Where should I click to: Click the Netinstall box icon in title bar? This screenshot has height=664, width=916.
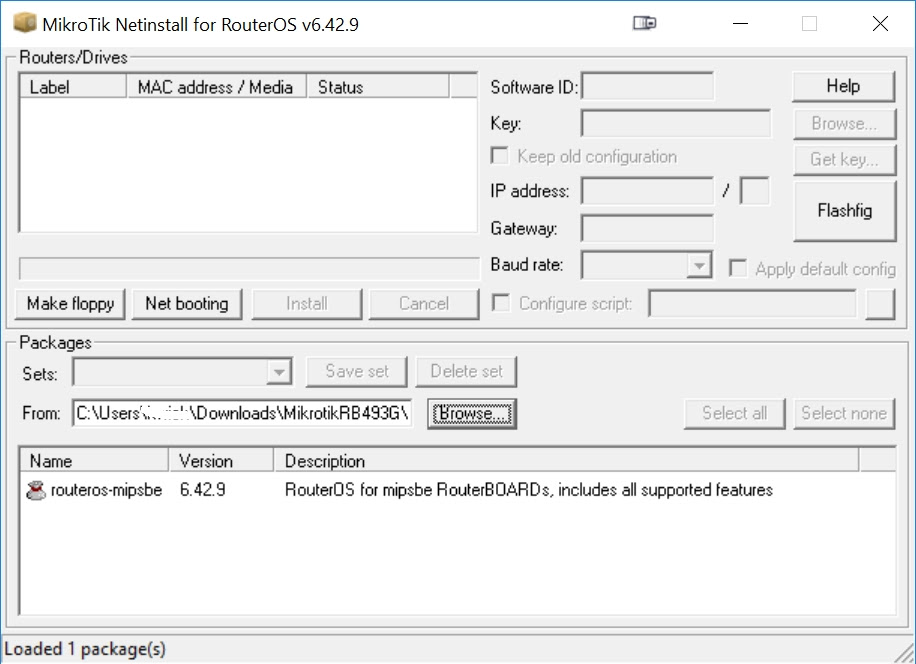click(x=25, y=23)
